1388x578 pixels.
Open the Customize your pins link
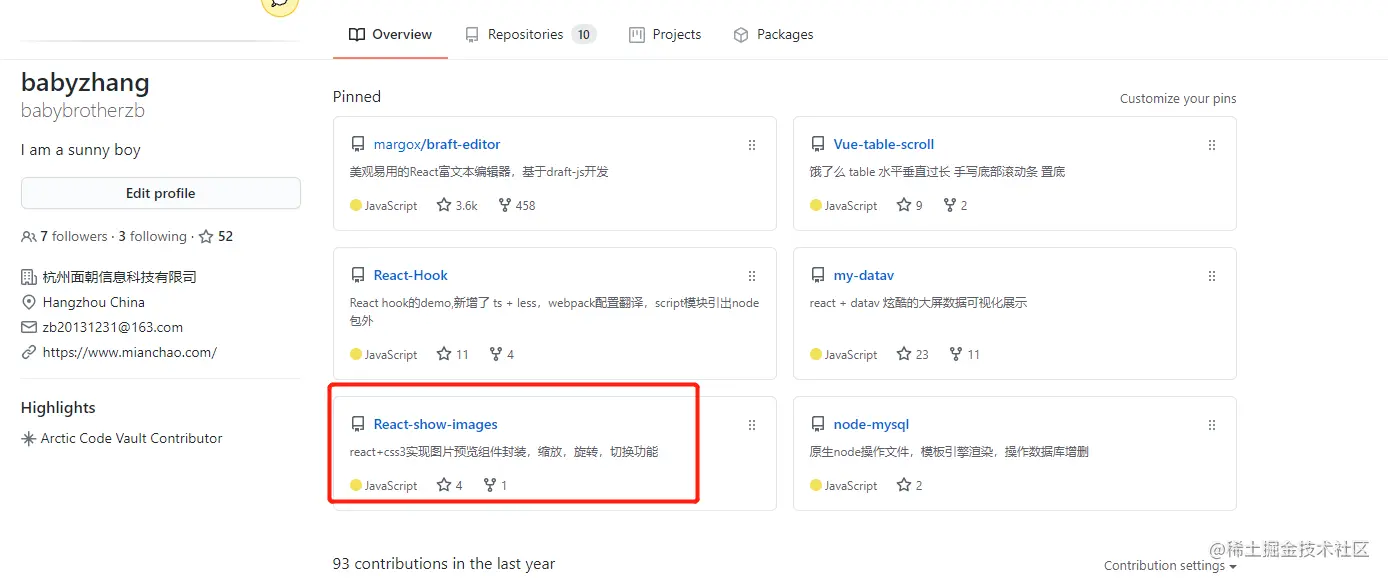(x=1178, y=98)
